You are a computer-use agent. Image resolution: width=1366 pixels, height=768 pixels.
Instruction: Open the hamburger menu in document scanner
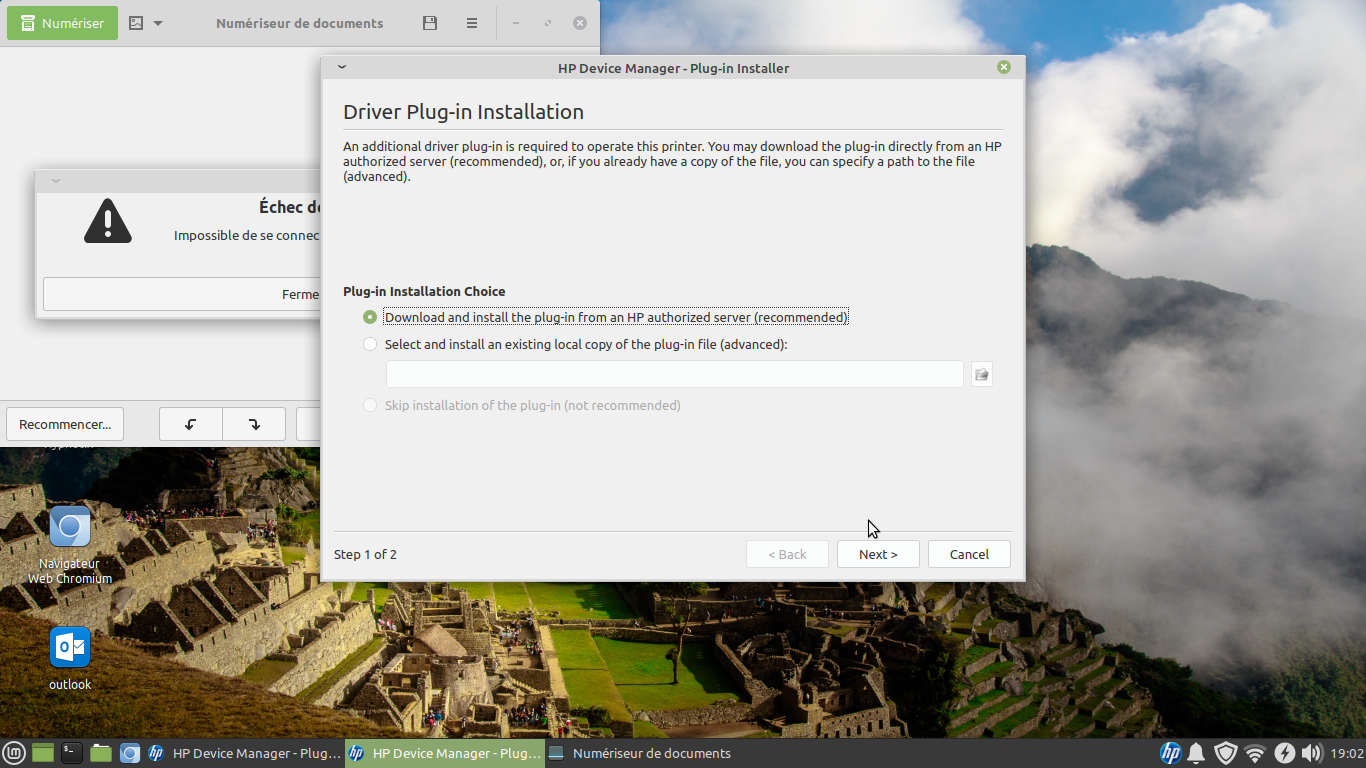(472, 23)
